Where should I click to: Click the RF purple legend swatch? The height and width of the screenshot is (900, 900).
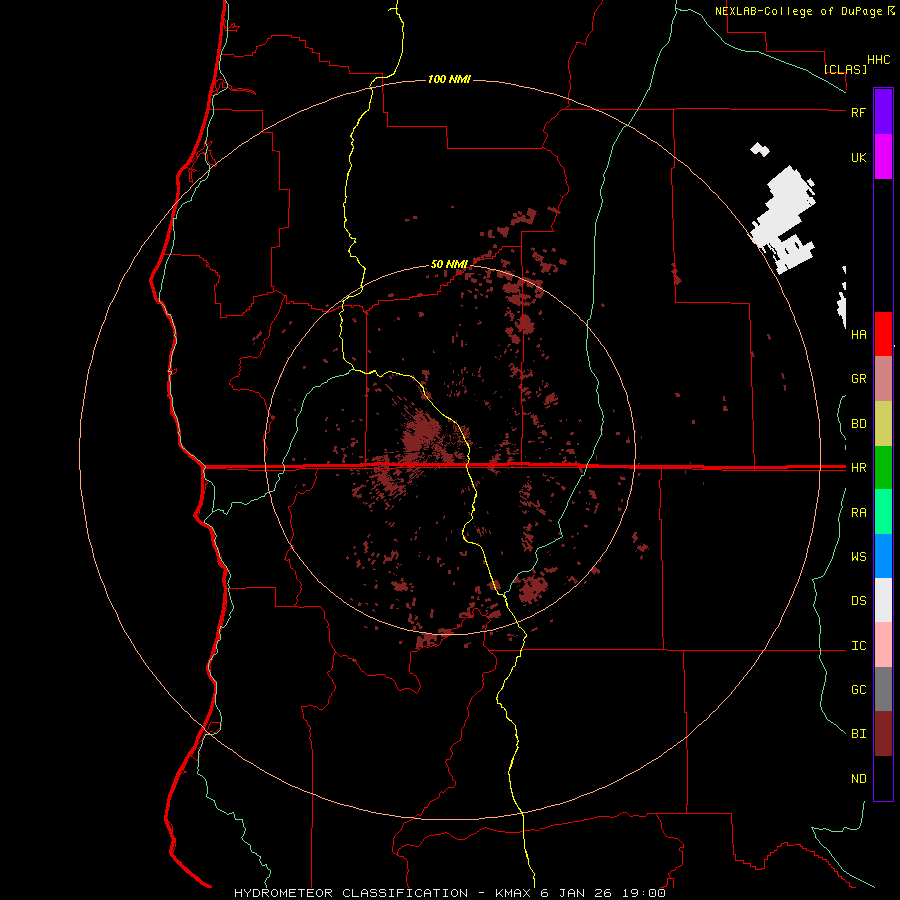coord(883,111)
